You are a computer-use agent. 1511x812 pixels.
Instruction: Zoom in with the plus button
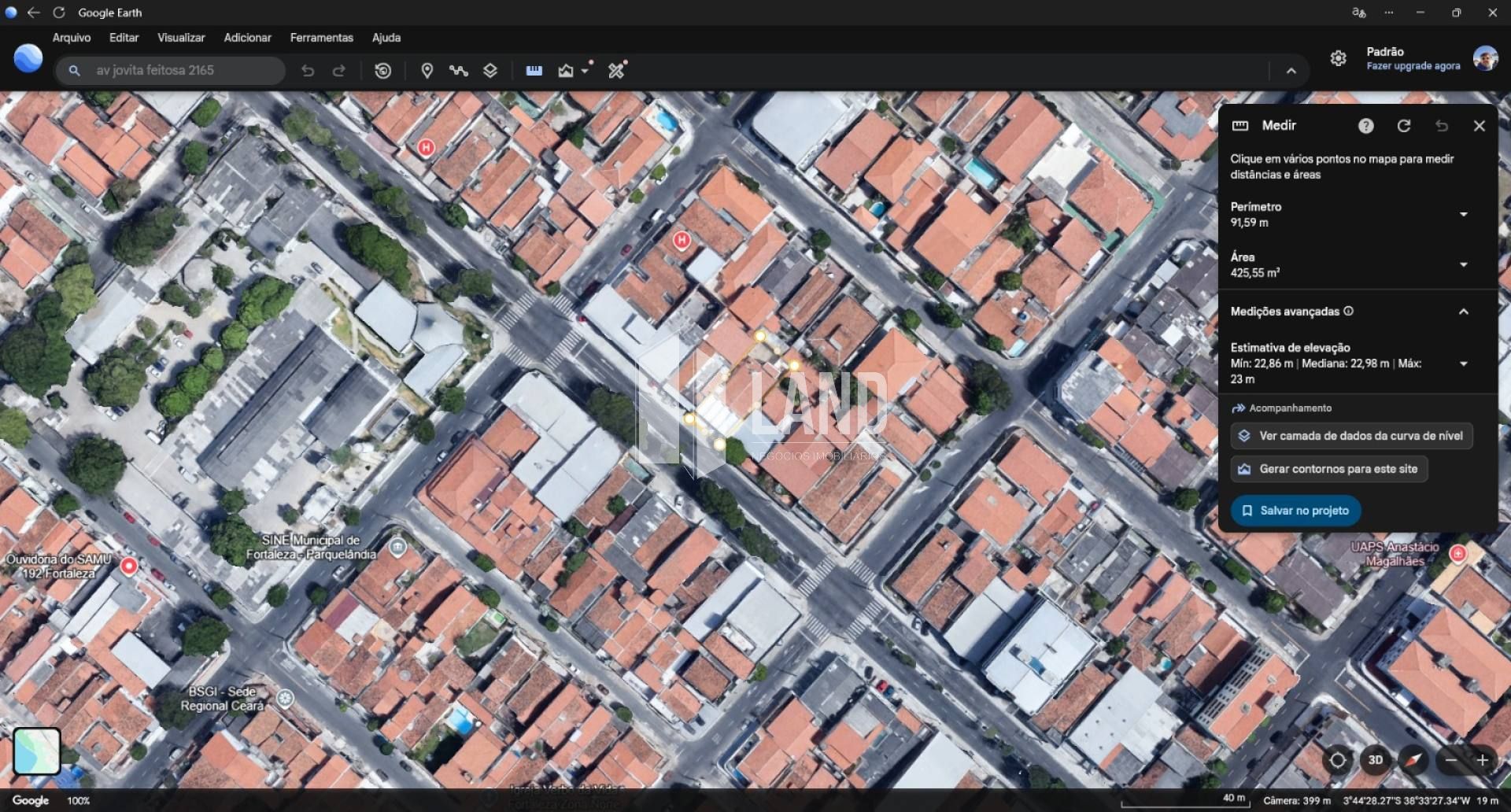(1483, 760)
